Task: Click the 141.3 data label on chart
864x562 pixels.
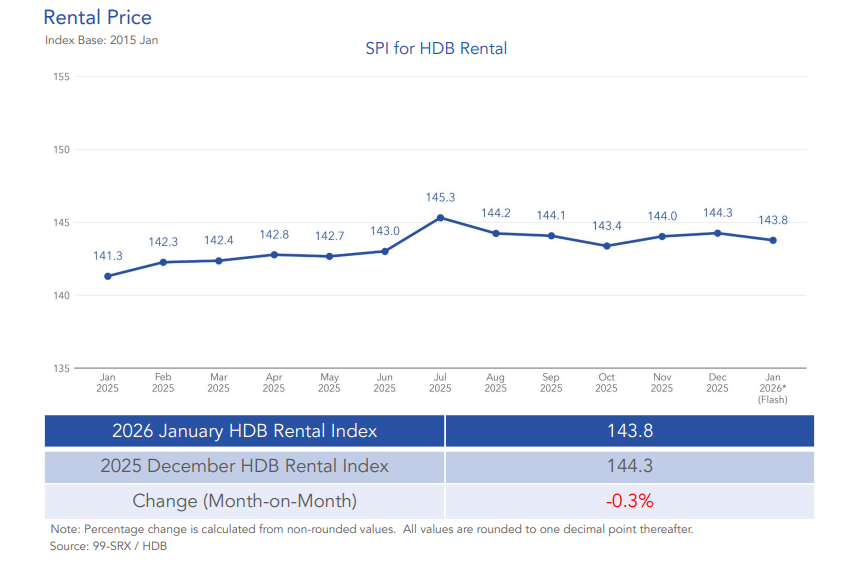Action: 107,256
